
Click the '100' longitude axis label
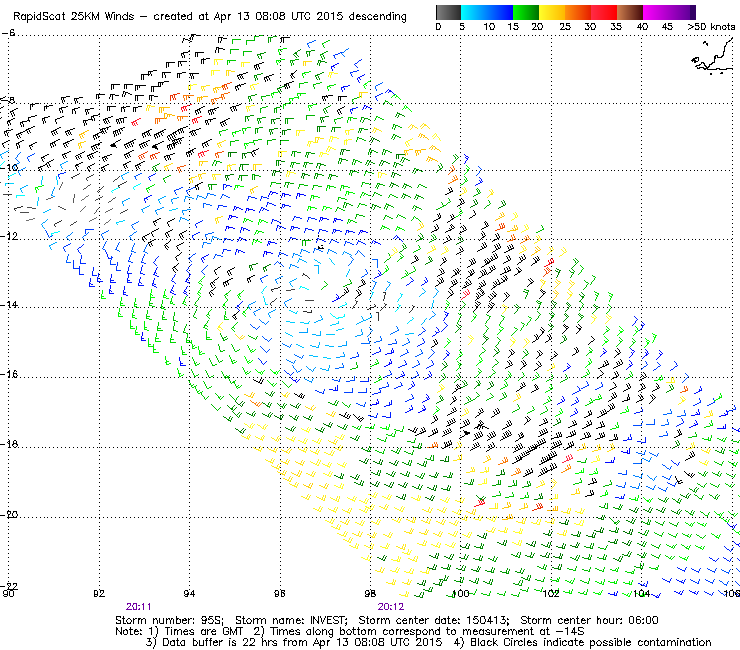pyautogui.click(x=461, y=593)
